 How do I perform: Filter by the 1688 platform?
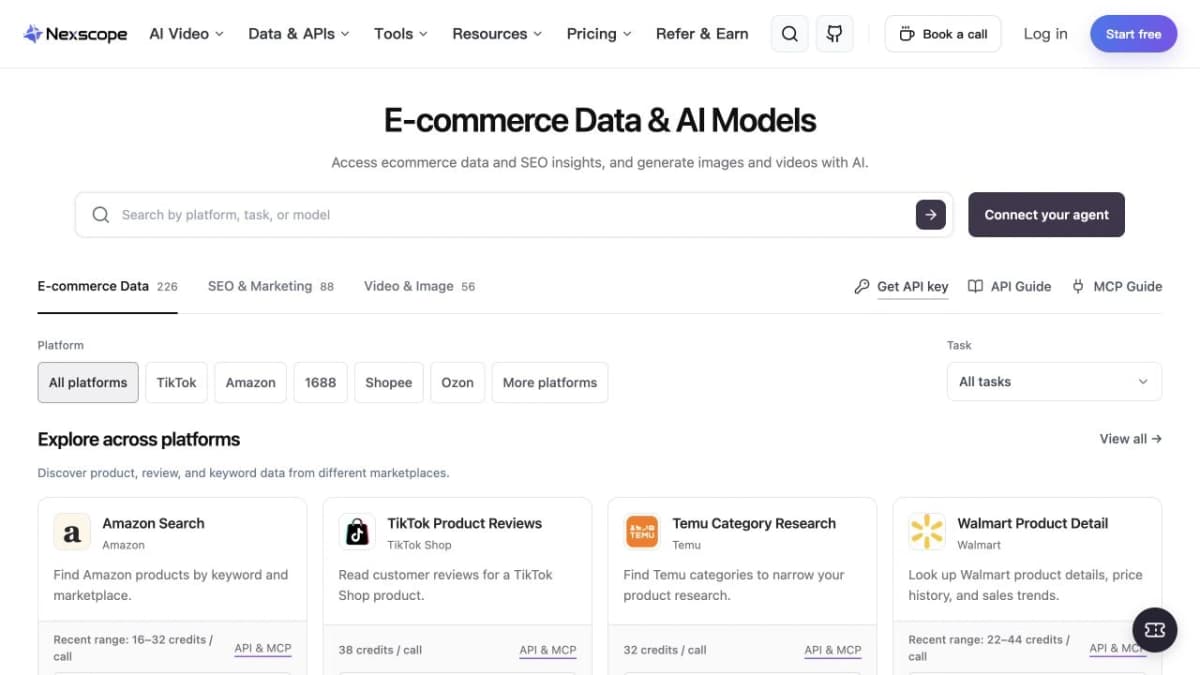320,382
